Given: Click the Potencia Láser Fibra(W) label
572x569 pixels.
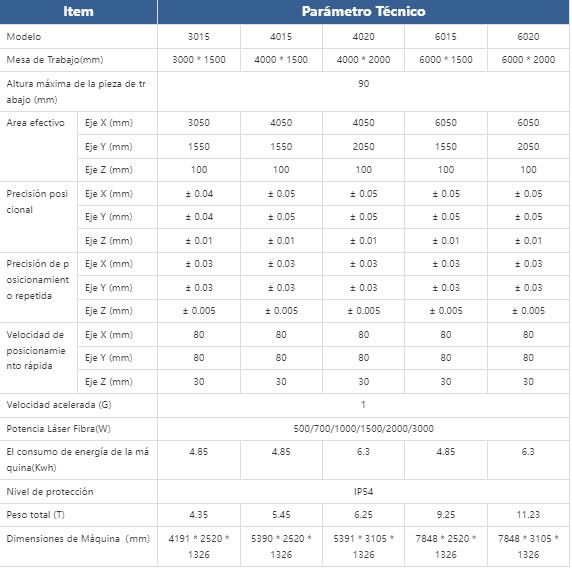Looking at the screenshot, I should (x=58, y=429).
